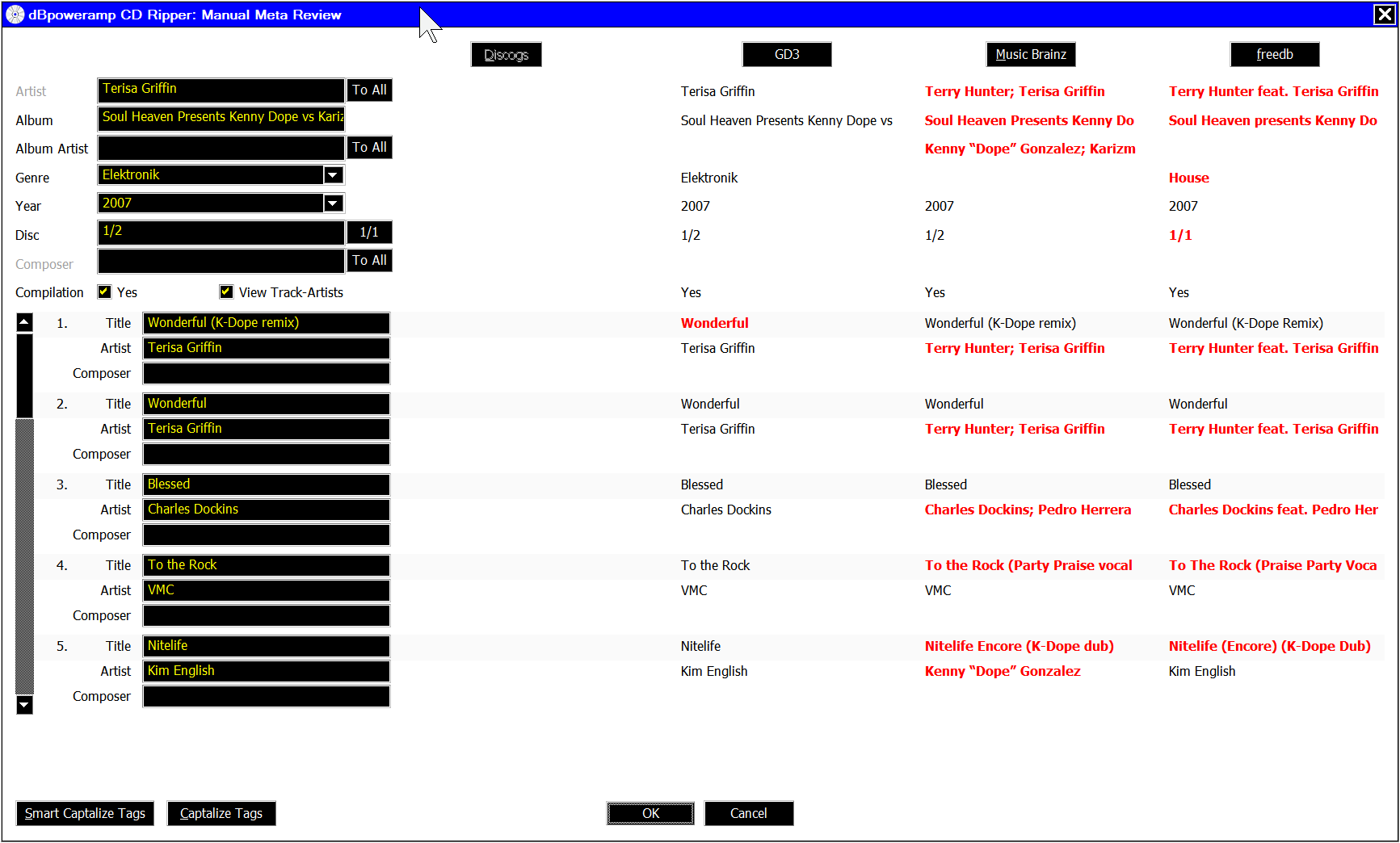Apply Album Artist To All
This screenshot has height=843, width=1400.
click(x=369, y=148)
